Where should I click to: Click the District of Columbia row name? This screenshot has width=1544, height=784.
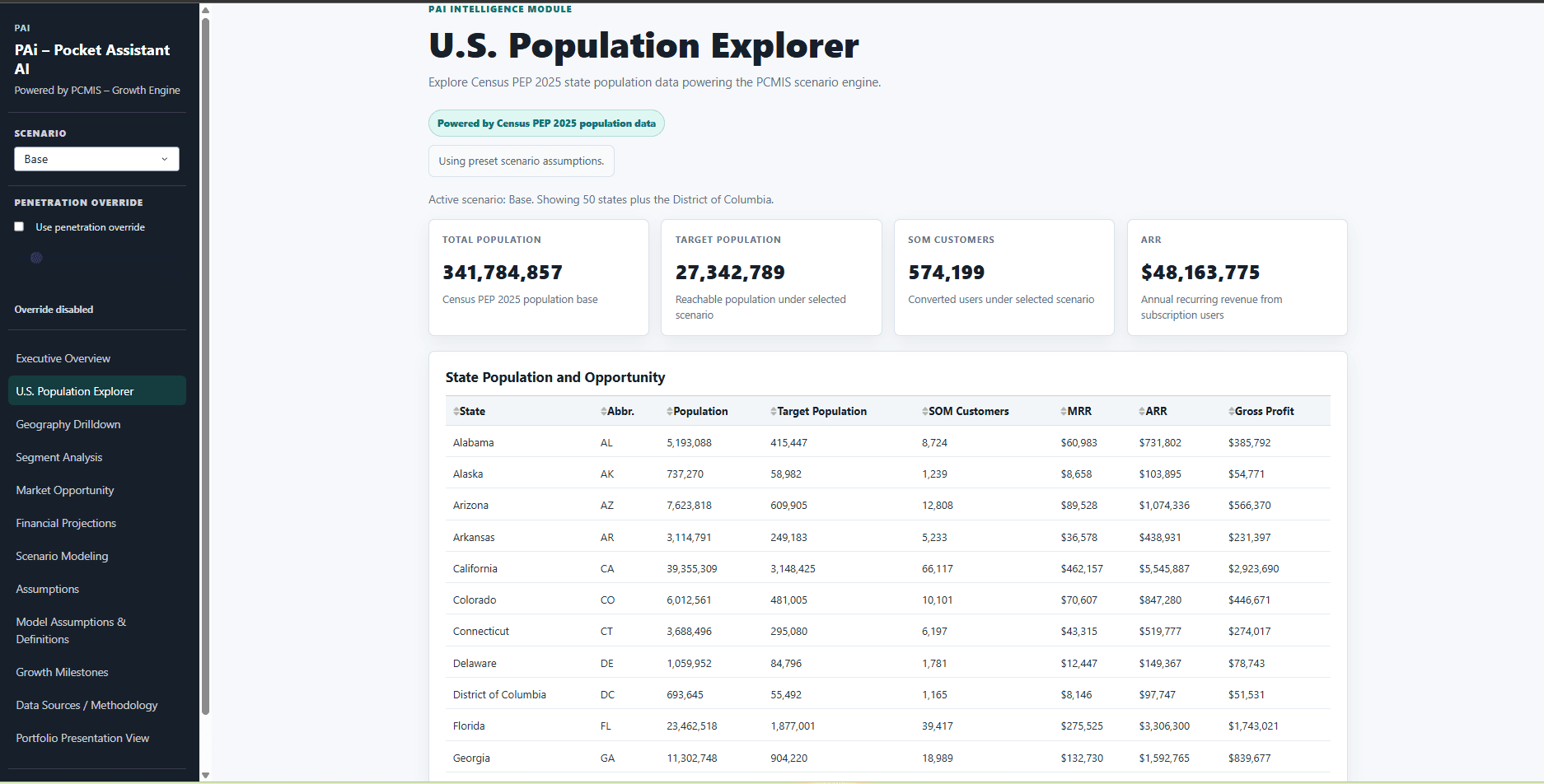499,695
